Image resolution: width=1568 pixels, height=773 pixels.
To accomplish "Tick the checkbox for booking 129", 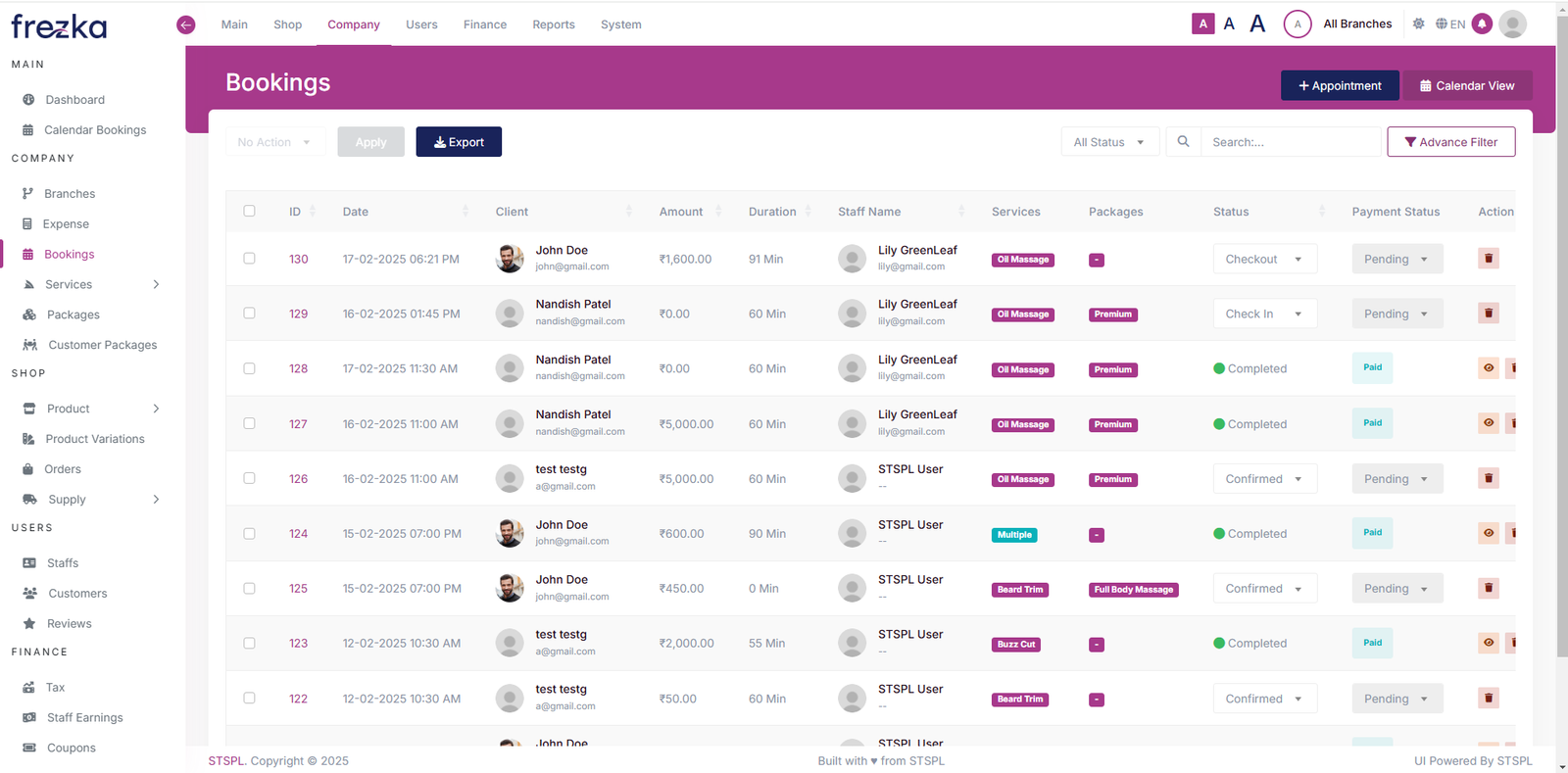I will (249, 314).
